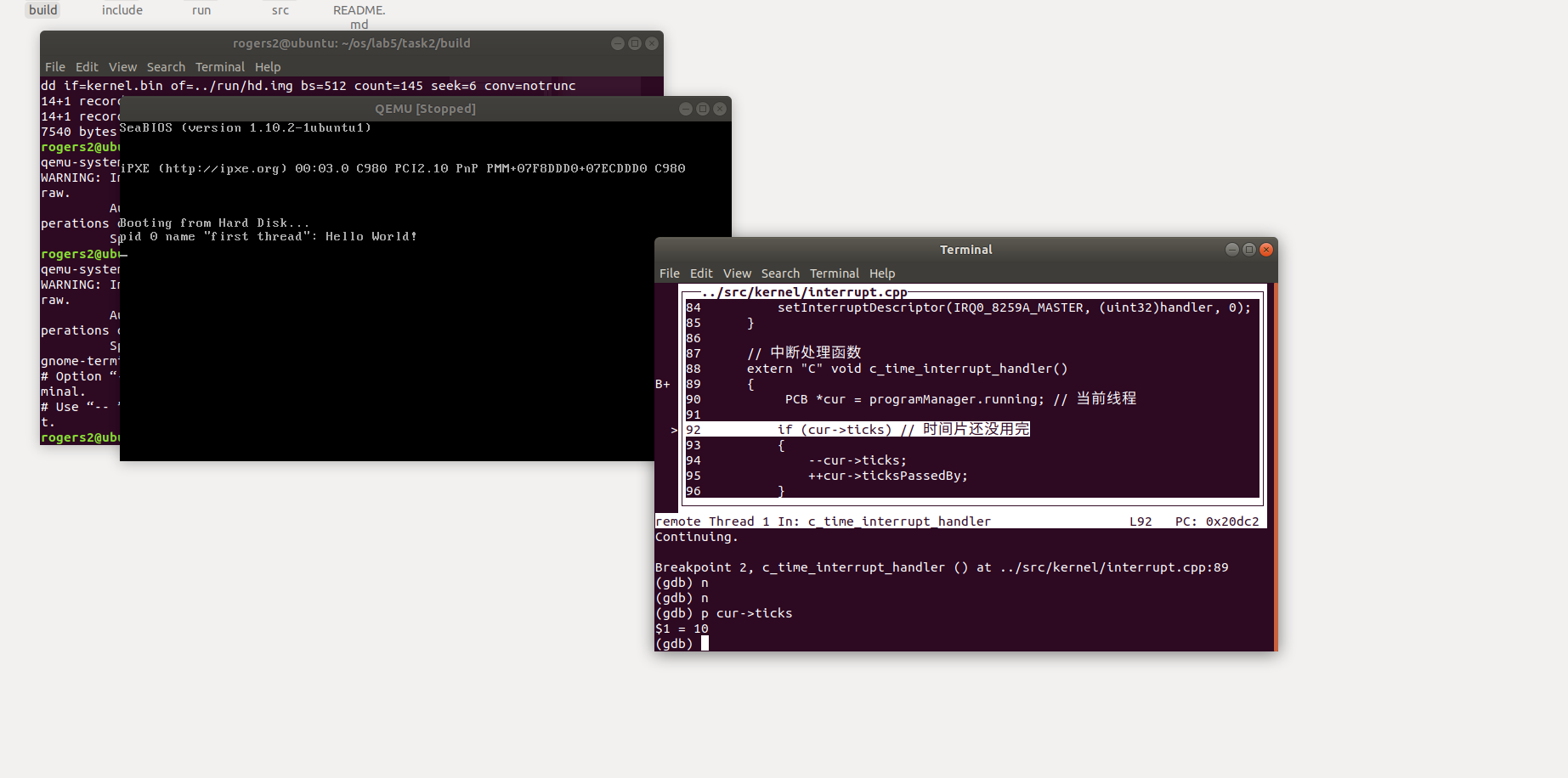Click the QEMU [Stopped] title bar

click(425, 109)
